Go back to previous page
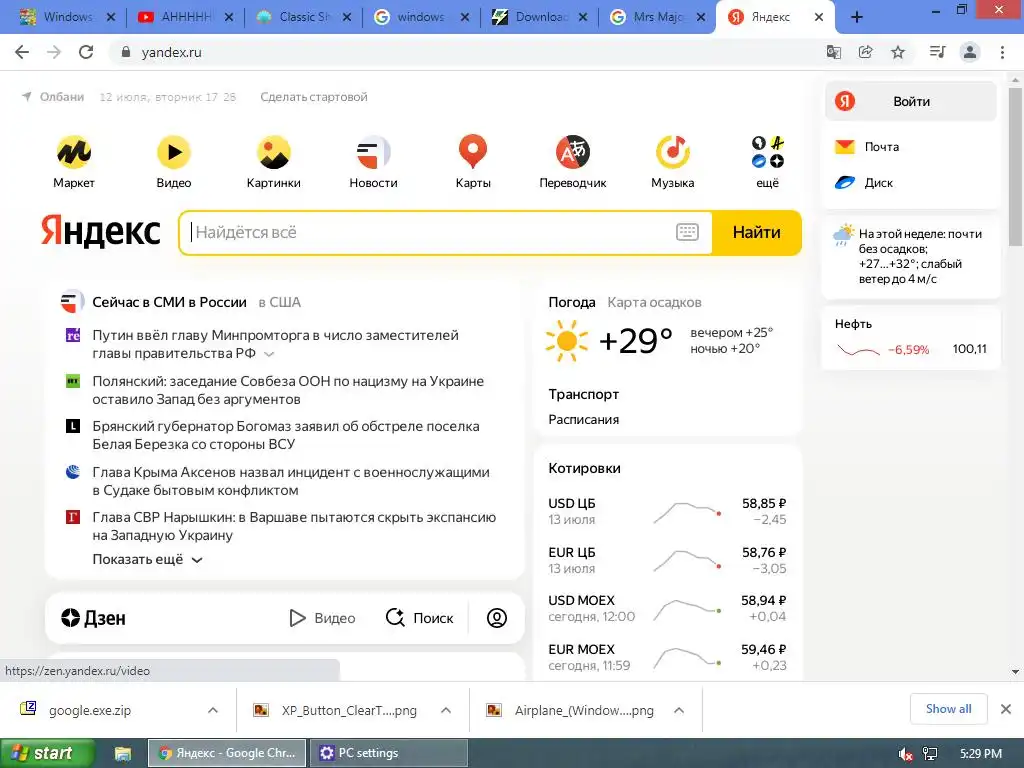The width and height of the screenshot is (1024, 768). (x=22, y=52)
